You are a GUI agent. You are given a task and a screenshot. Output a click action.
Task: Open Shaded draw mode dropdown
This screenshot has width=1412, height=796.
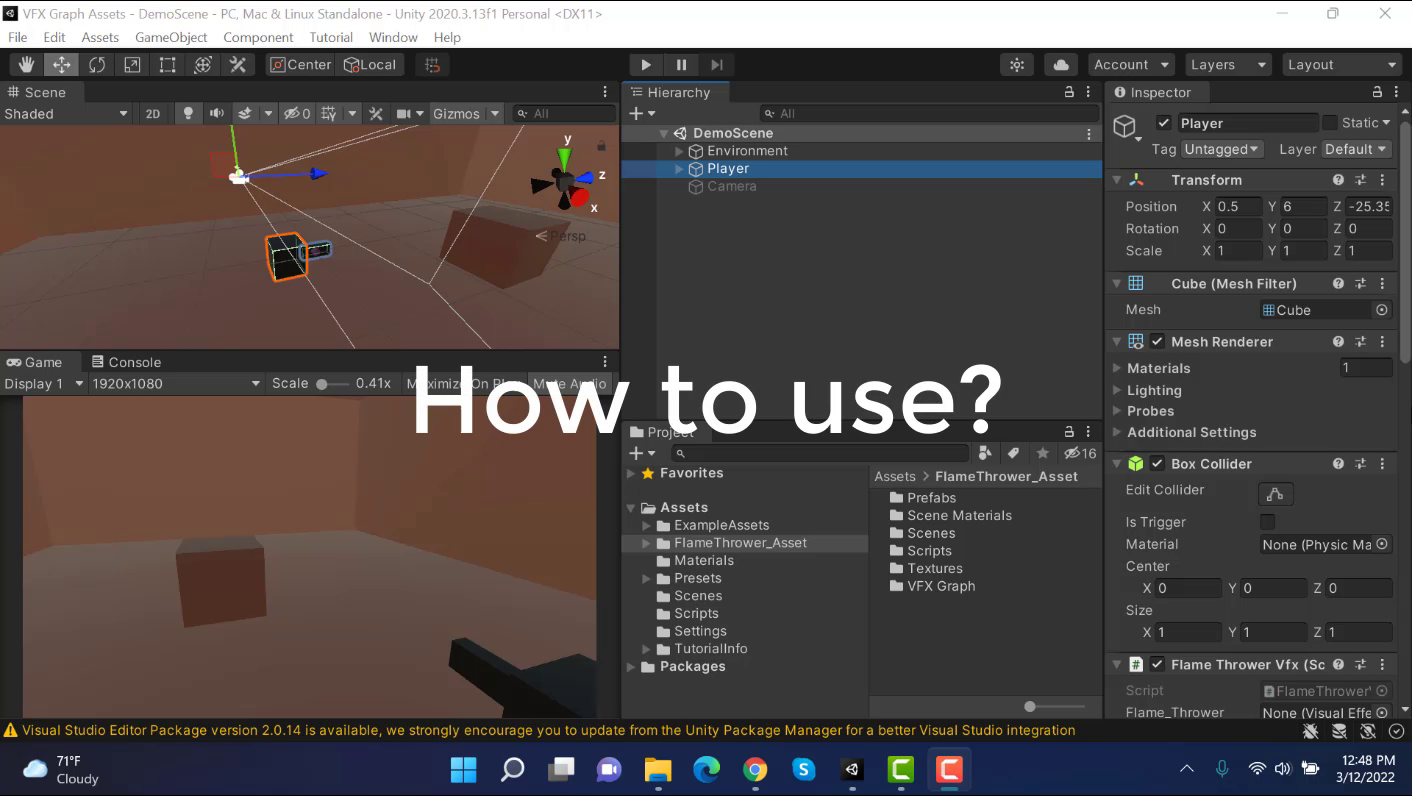tap(66, 114)
